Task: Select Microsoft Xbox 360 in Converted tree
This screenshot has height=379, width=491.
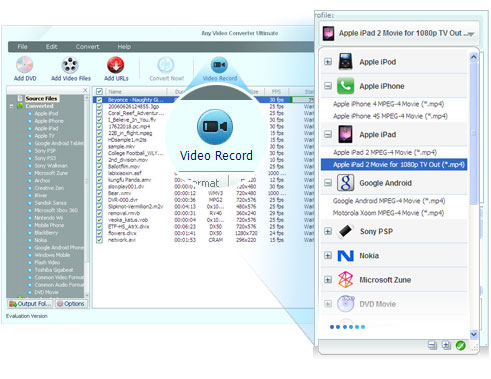Action: tap(56, 210)
